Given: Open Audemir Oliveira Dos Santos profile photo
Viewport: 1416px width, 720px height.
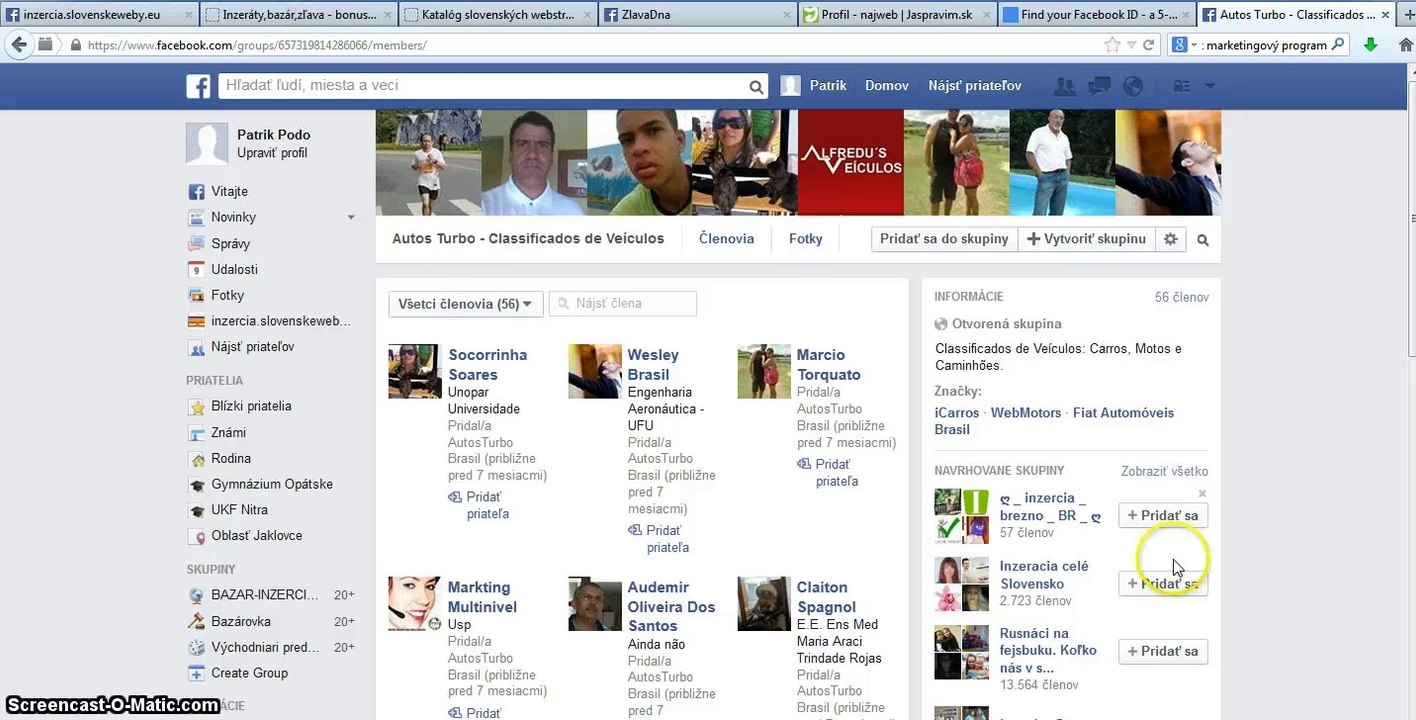Looking at the screenshot, I should [595, 604].
